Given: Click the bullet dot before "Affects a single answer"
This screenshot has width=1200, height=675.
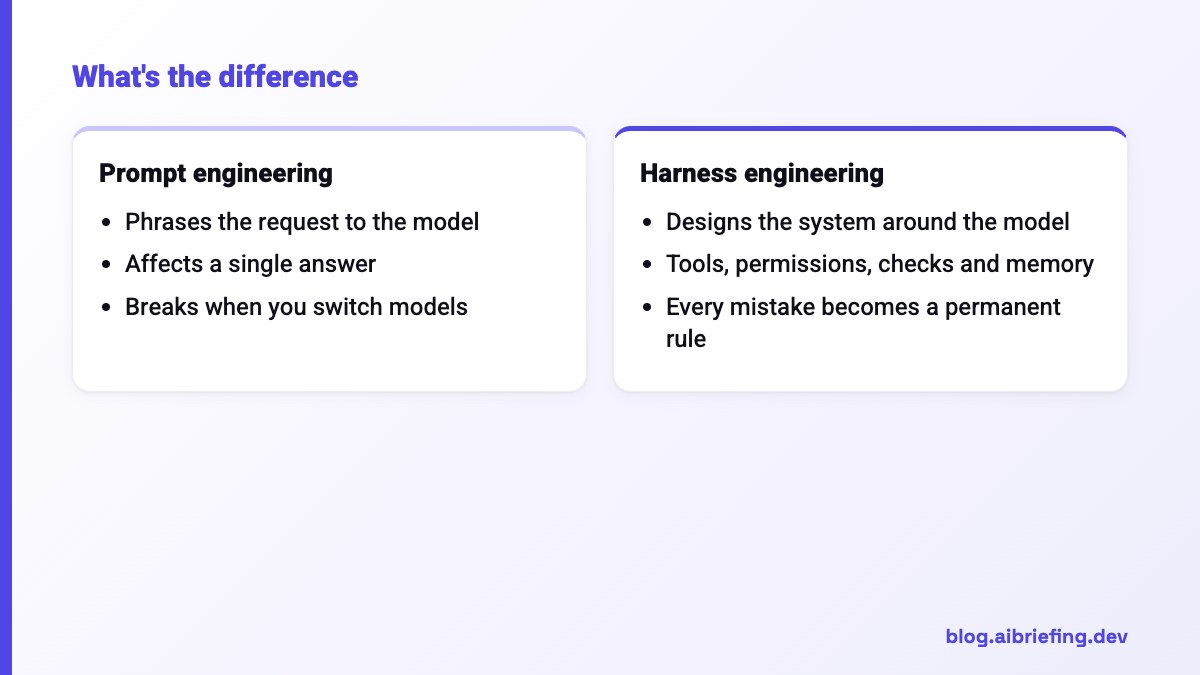Looking at the screenshot, I should click(107, 265).
